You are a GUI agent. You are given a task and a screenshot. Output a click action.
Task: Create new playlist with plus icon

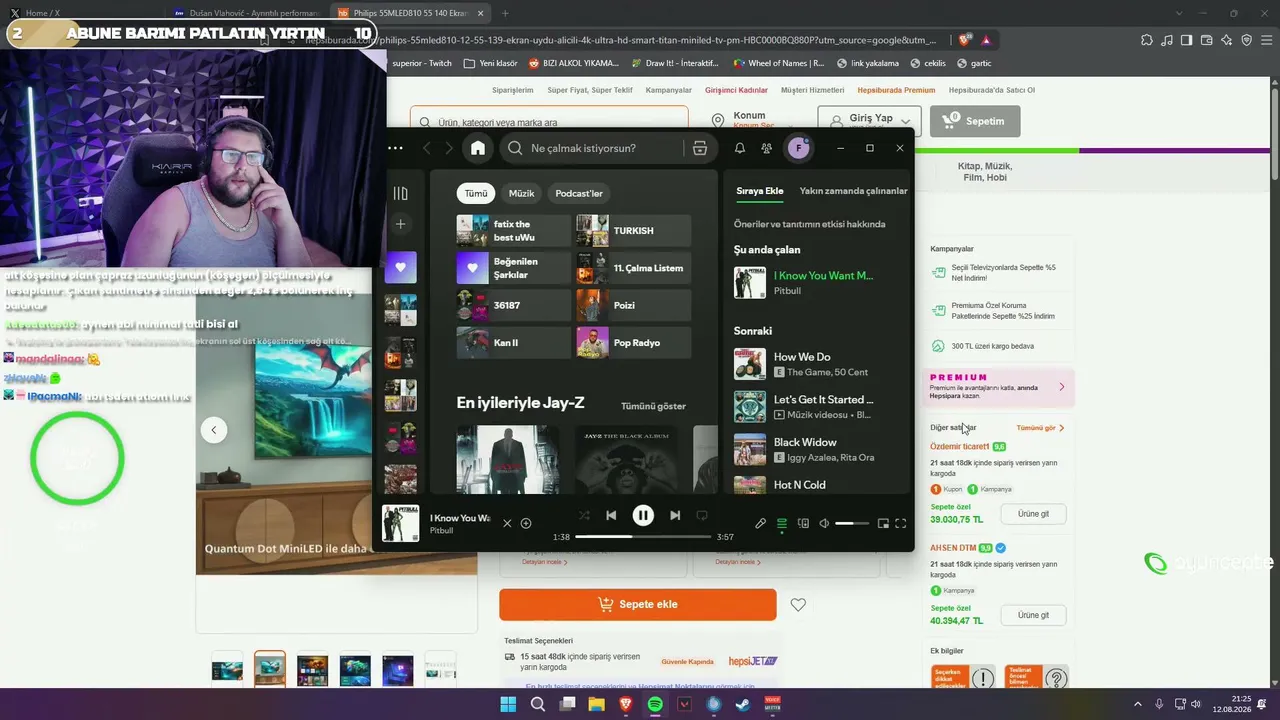click(401, 224)
